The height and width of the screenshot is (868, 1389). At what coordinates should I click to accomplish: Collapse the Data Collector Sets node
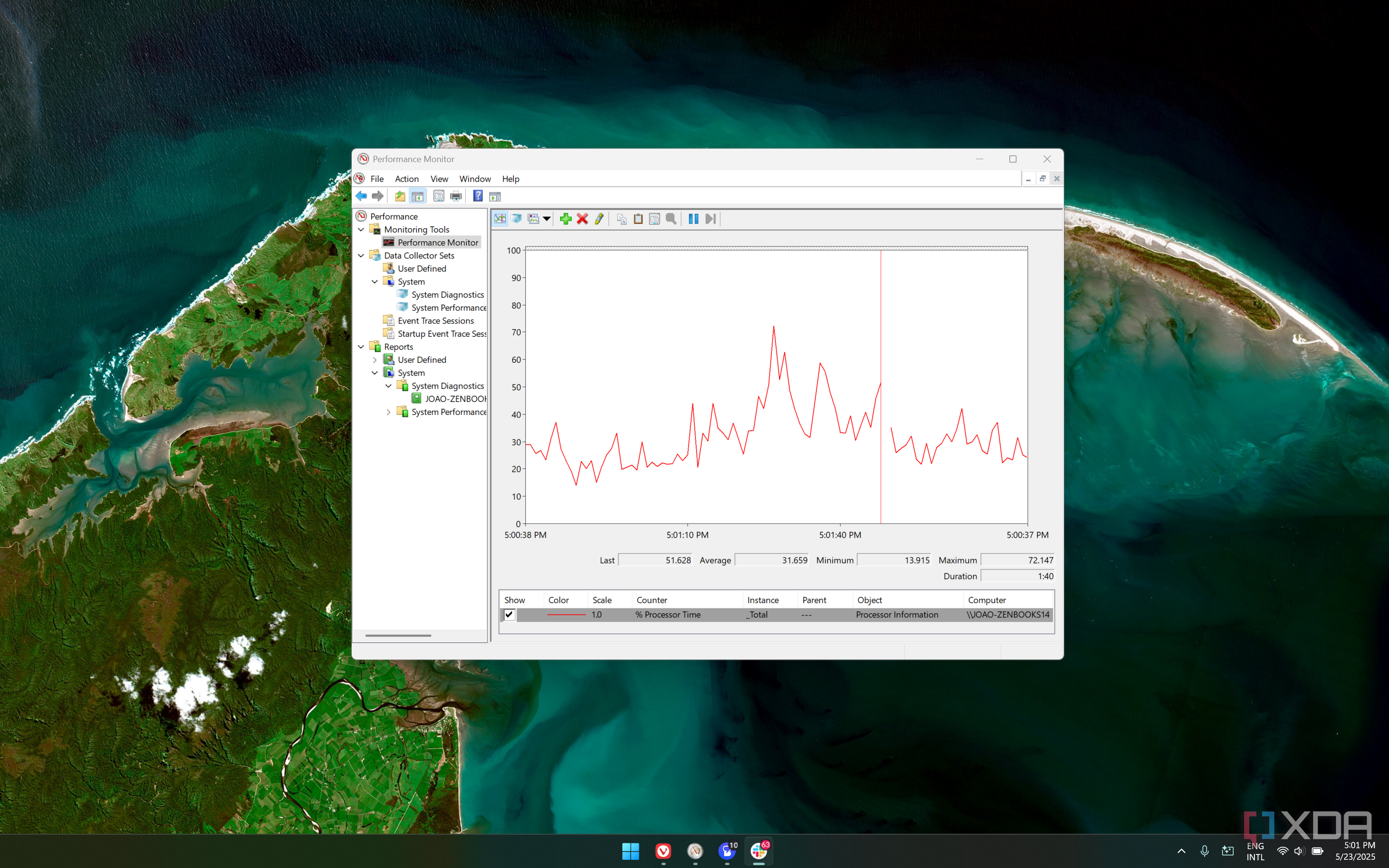pyautogui.click(x=361, y=255)
